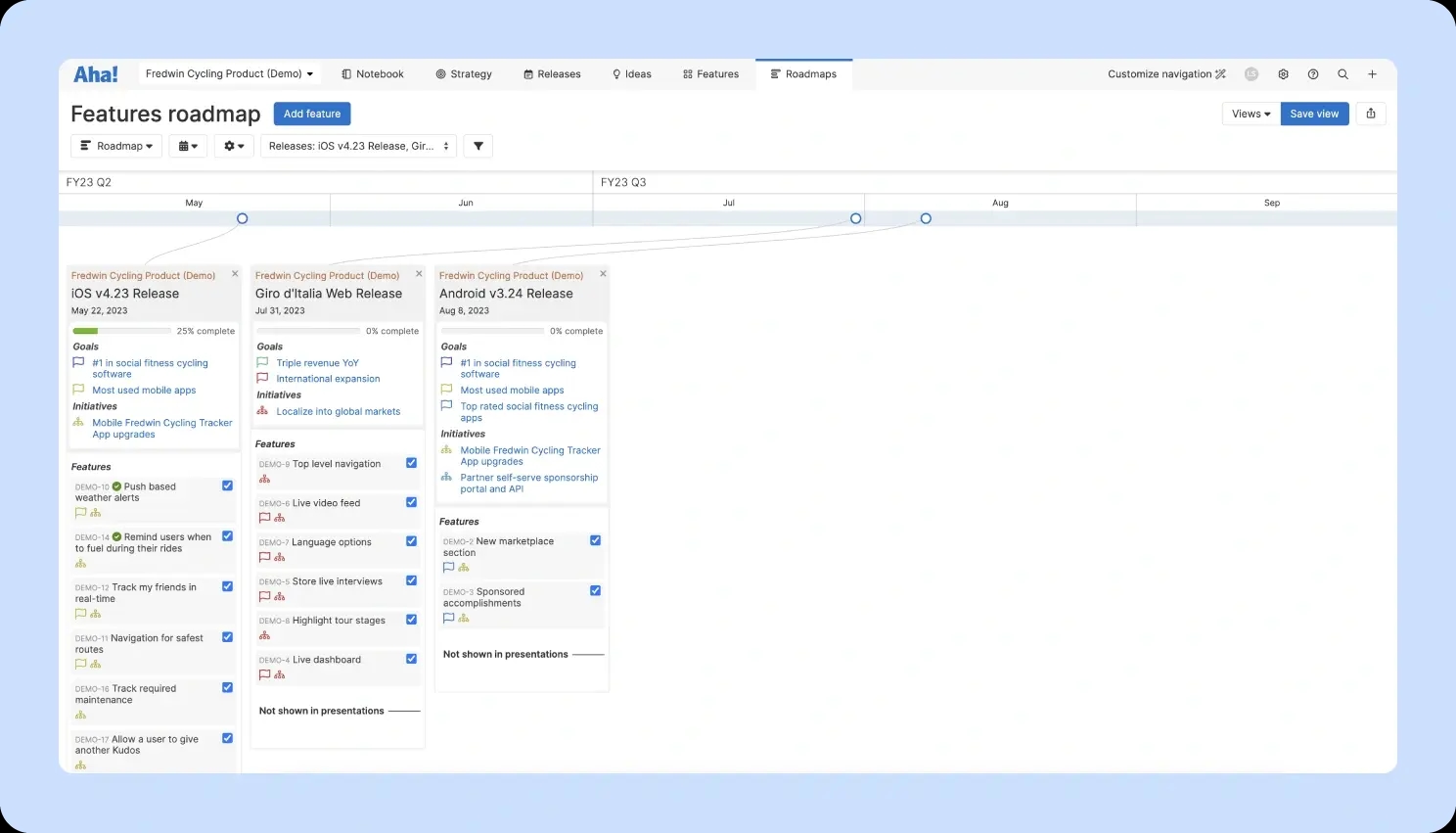This screenshot has height=833, width=1456.
Task: Open the Releases tab
Action: 552,74
